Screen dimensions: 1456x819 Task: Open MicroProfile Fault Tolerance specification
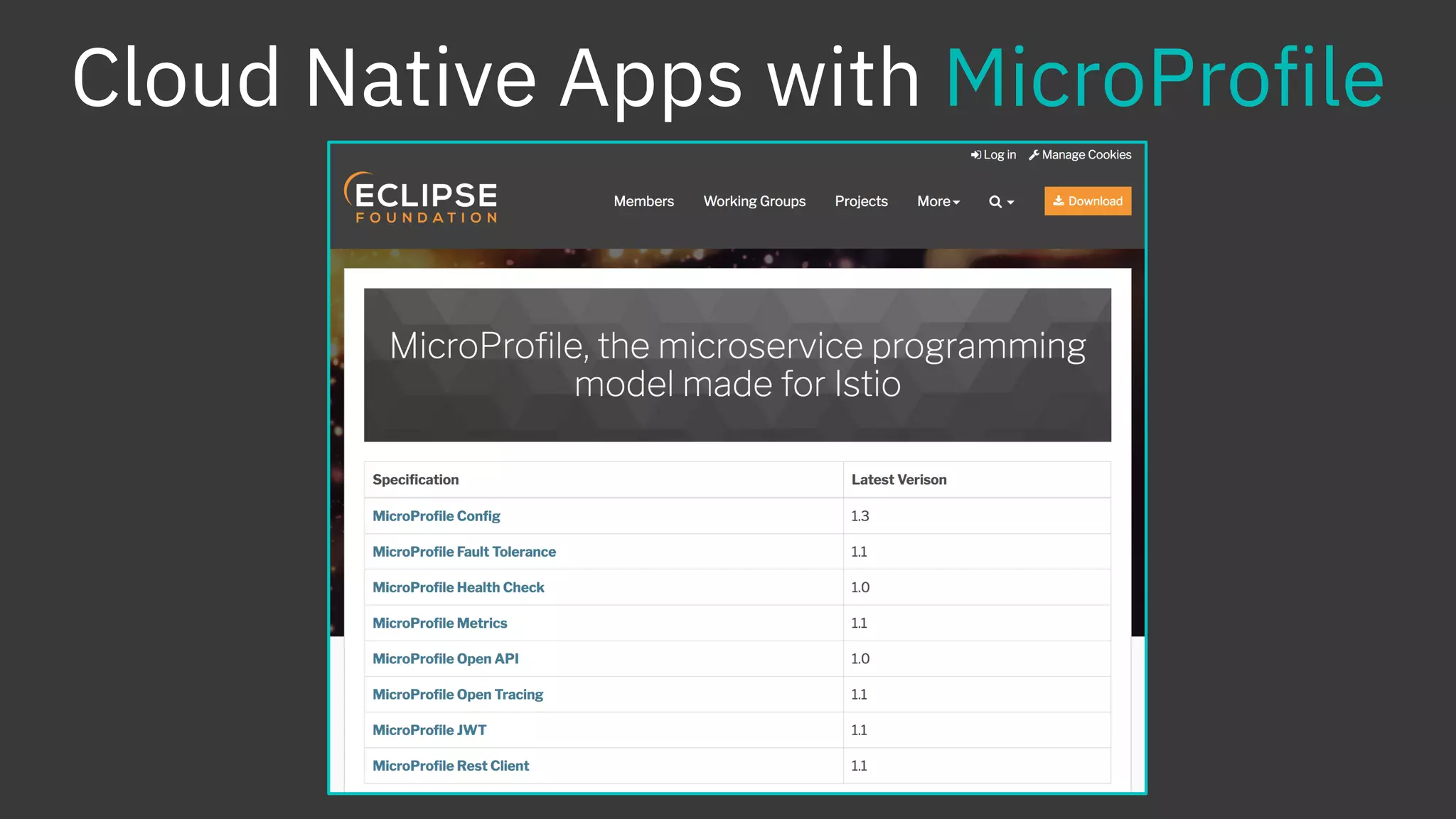tap(464, 552)
